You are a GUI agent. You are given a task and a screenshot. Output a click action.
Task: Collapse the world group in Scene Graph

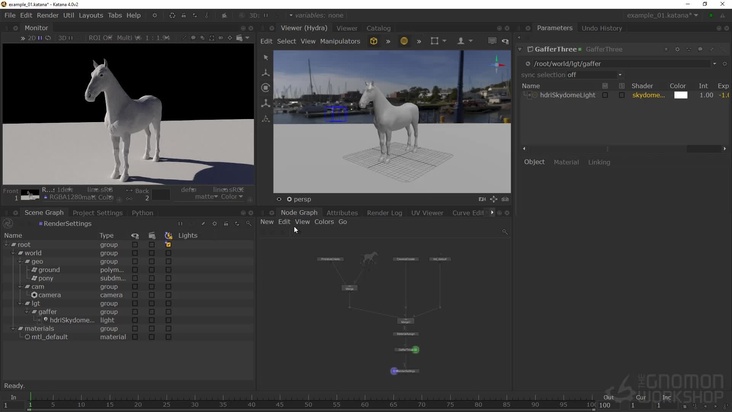pos(15,253)
